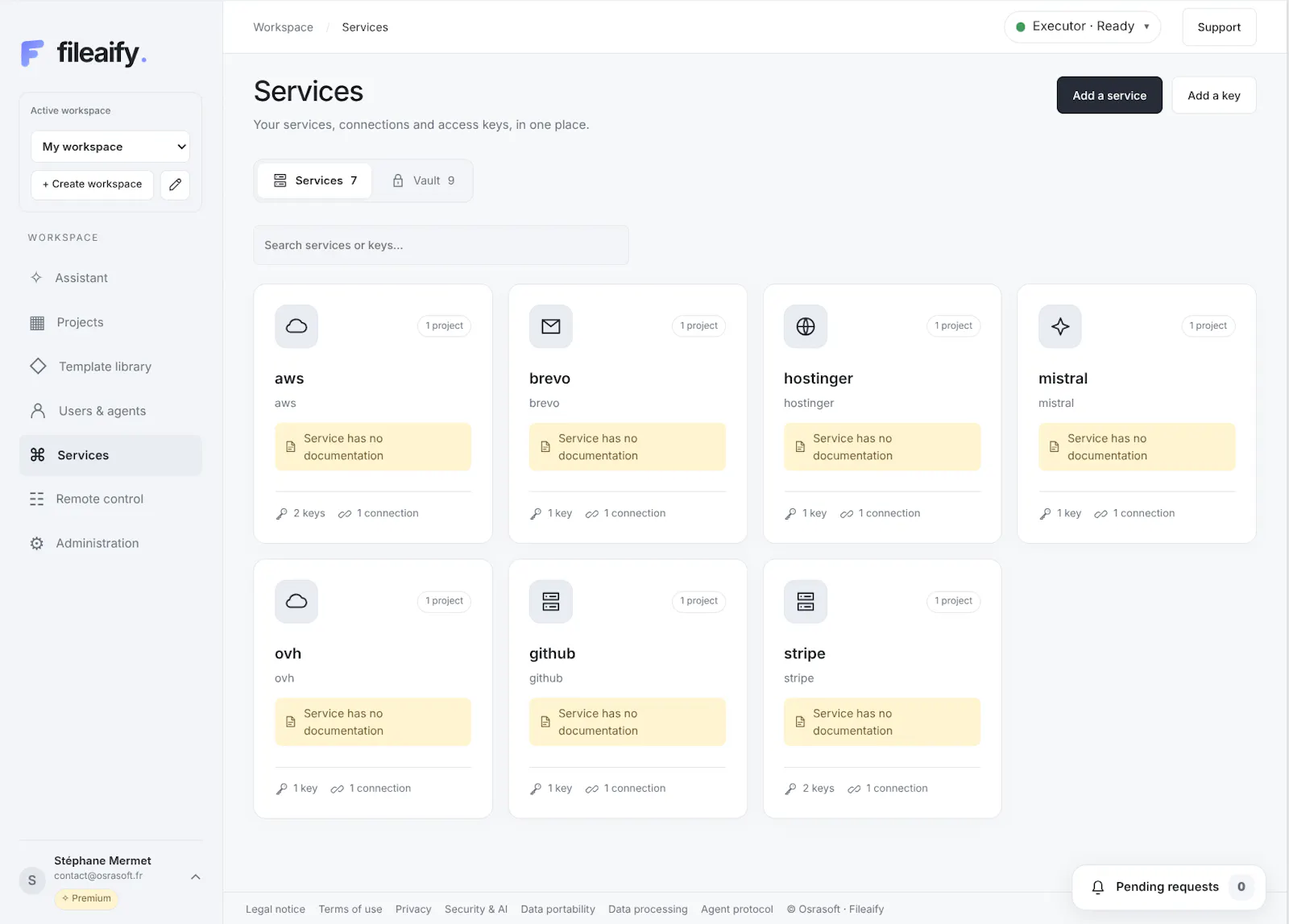
Task: Expand the user account menu chevron
Action: point(196,876)
